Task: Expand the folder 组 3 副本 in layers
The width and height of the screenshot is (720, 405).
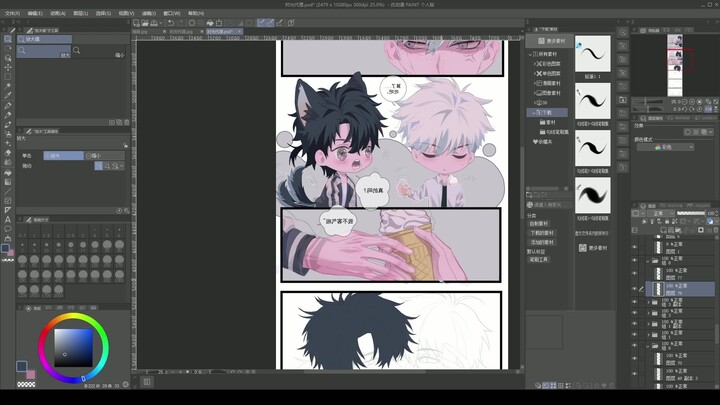Action: (648, 302)
